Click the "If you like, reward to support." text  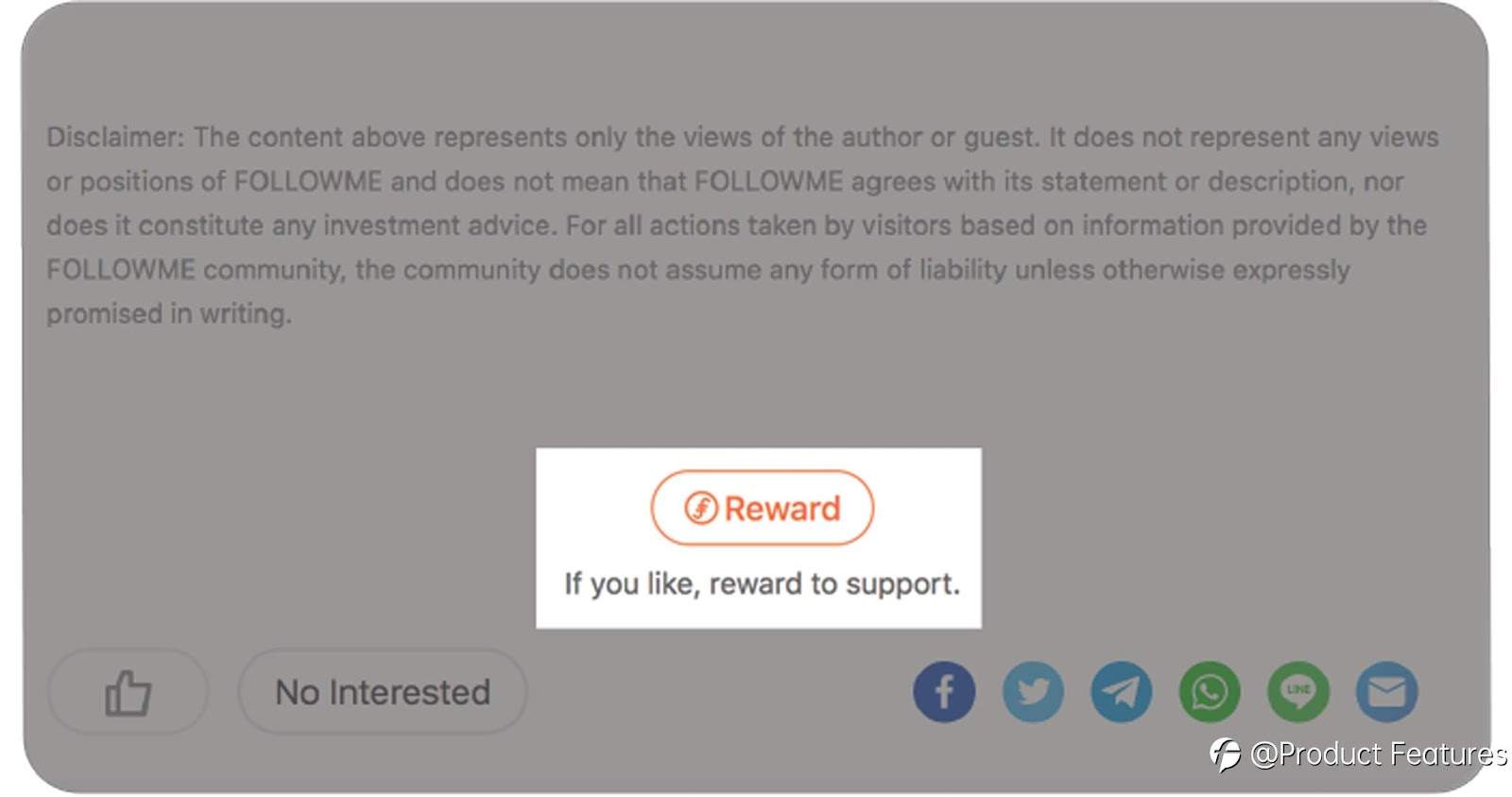tap(762, 583)
